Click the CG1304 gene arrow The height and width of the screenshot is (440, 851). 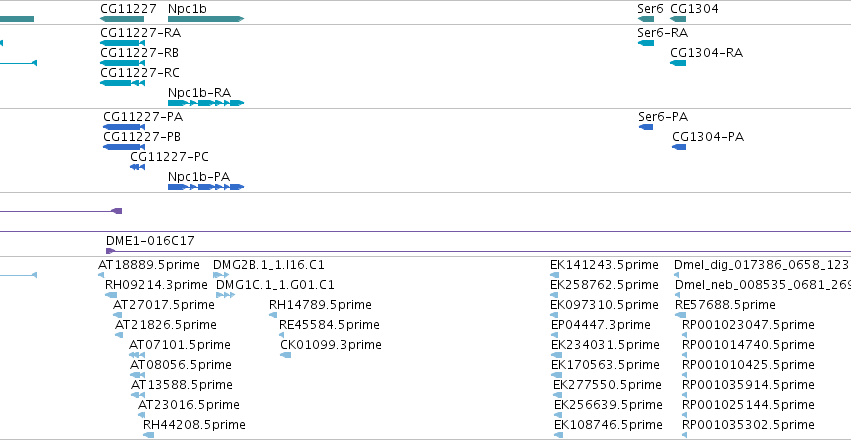tap(678, 19)
